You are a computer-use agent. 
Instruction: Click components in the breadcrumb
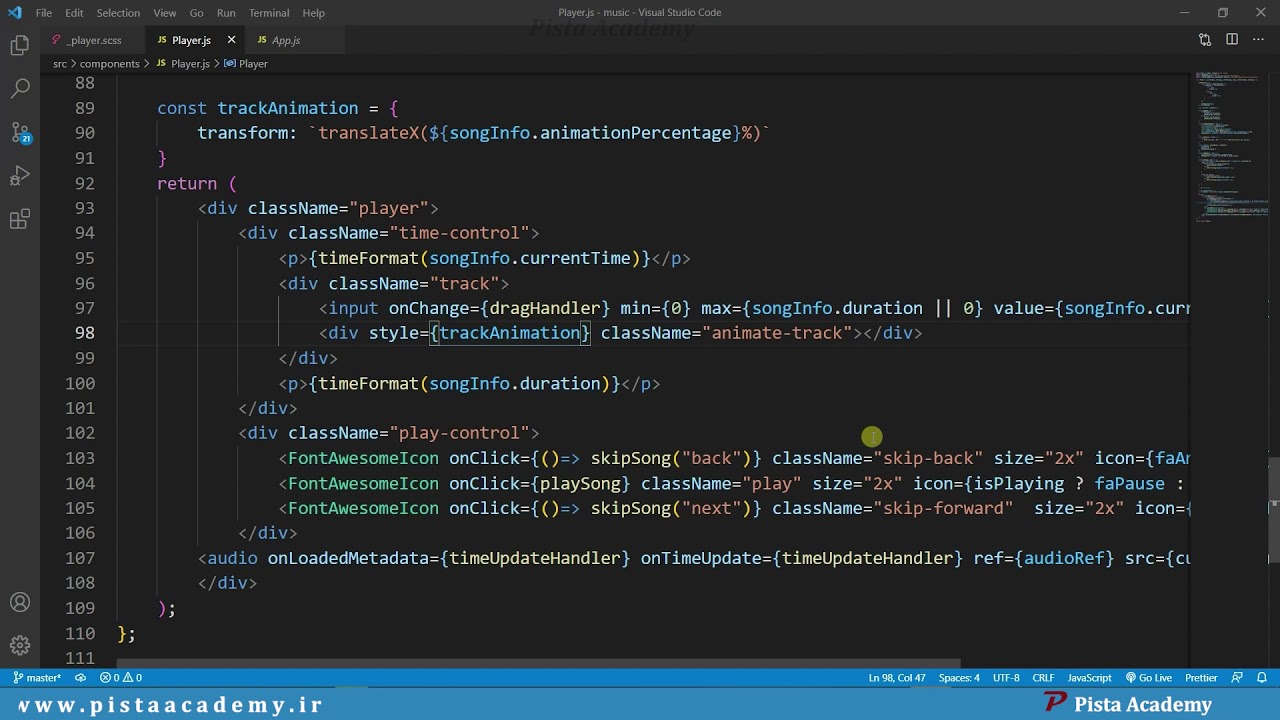[x=110, y=63]
